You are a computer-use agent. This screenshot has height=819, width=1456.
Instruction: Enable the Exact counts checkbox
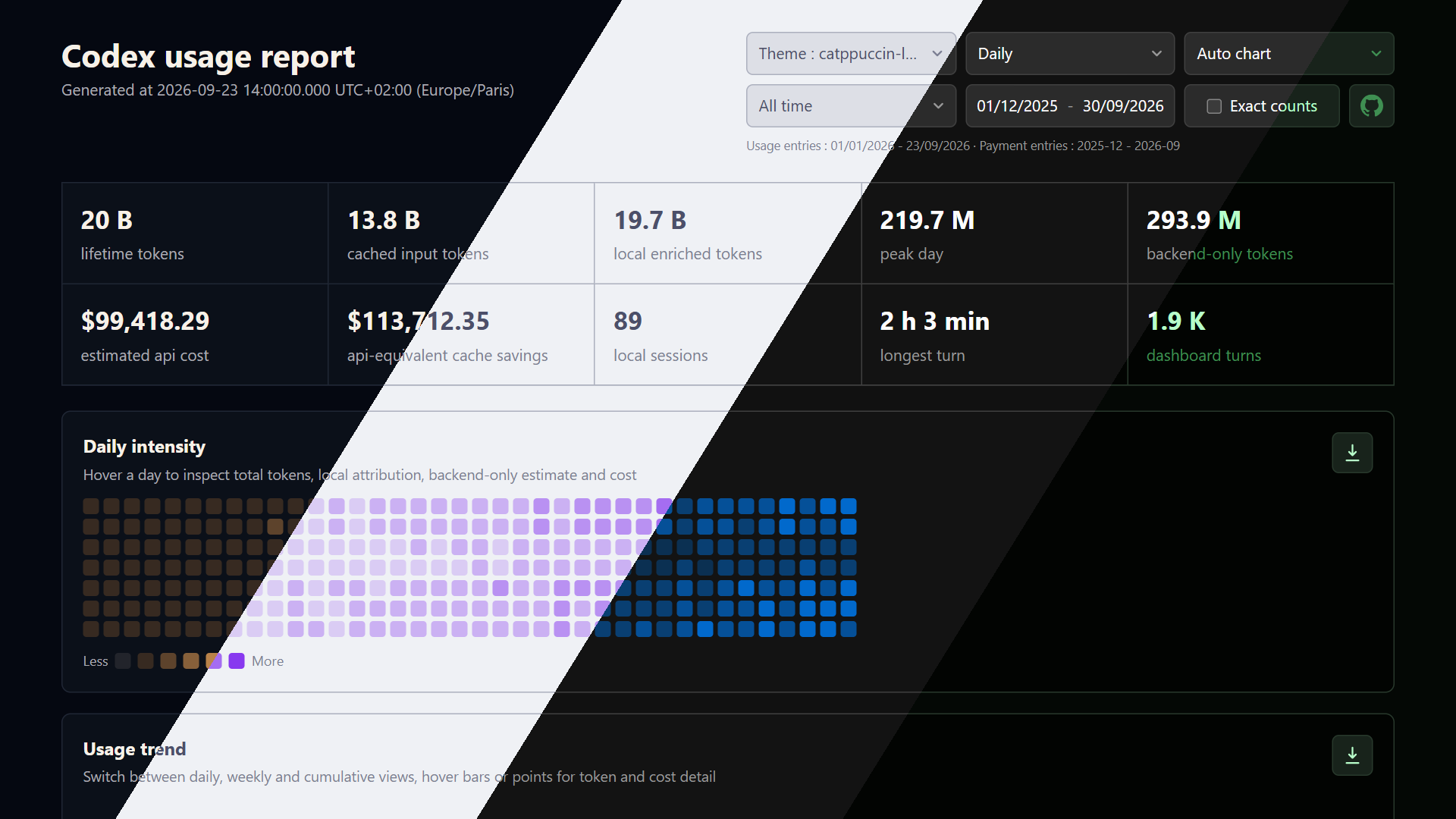1214,106
